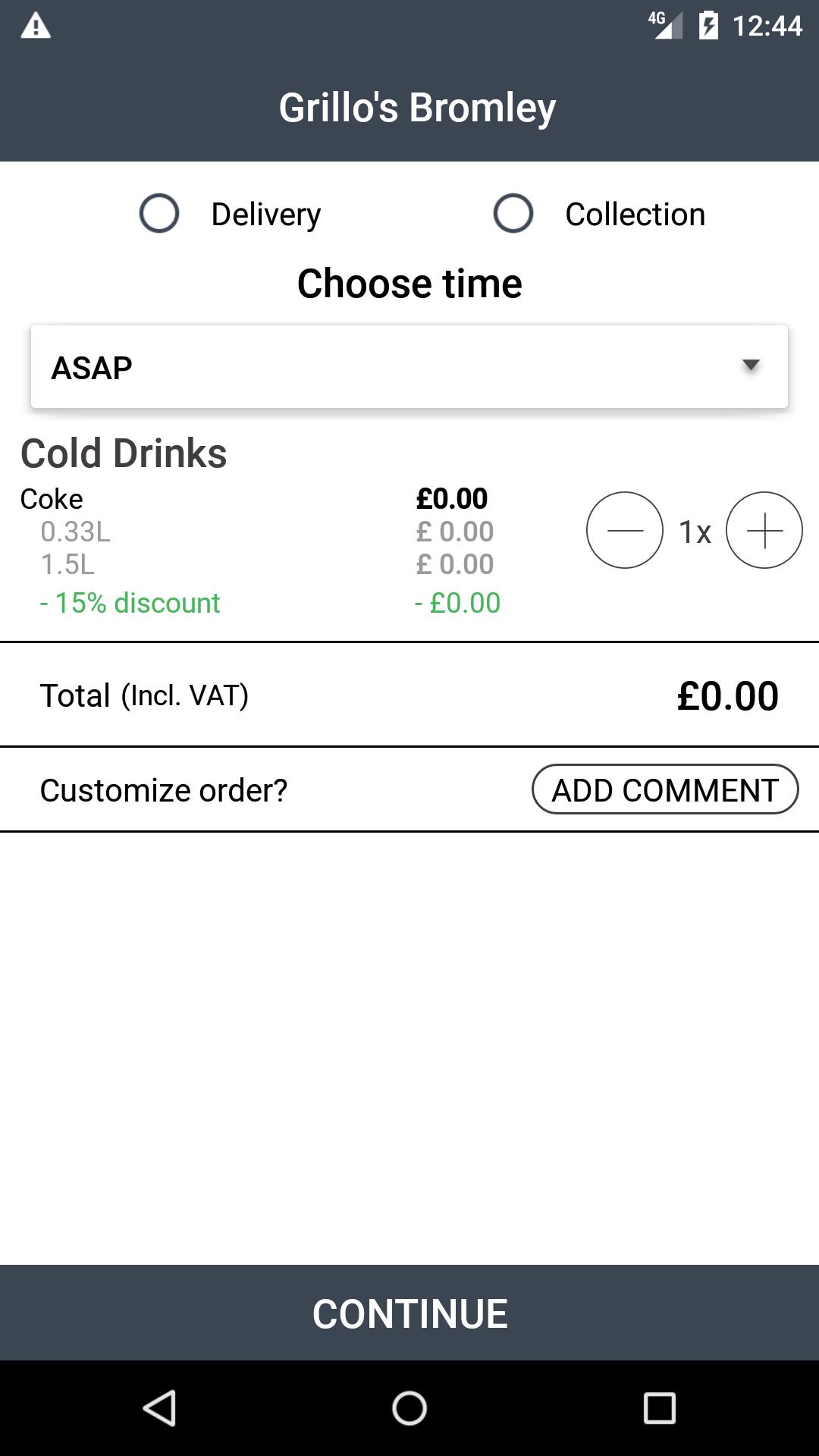
Task: Click the dropdown arrow beside ASAP
Action: 751,366
